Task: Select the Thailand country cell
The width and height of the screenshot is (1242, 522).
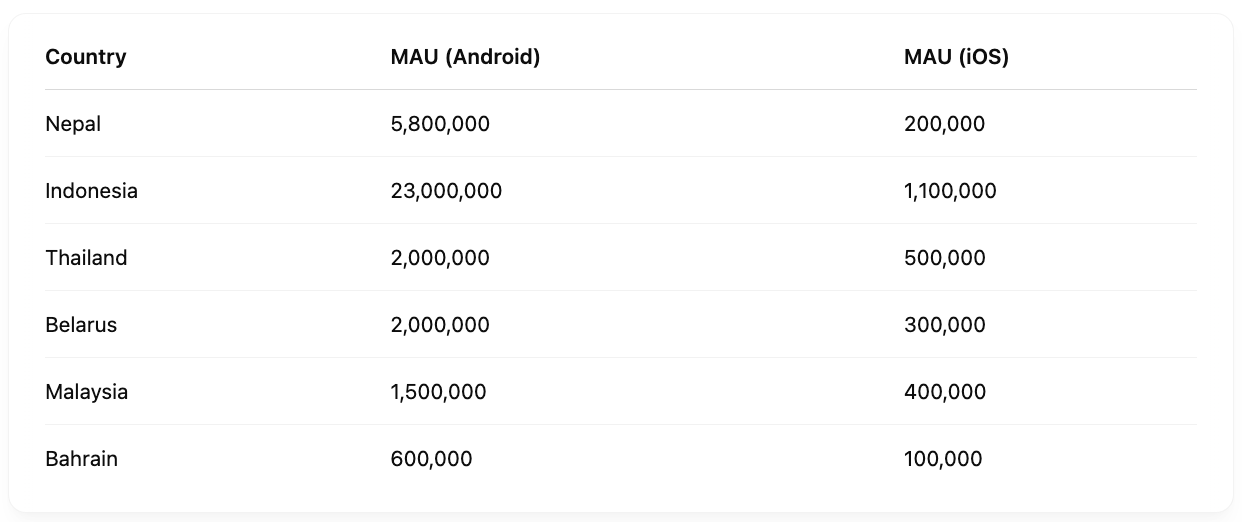Action: pos(86,258)
